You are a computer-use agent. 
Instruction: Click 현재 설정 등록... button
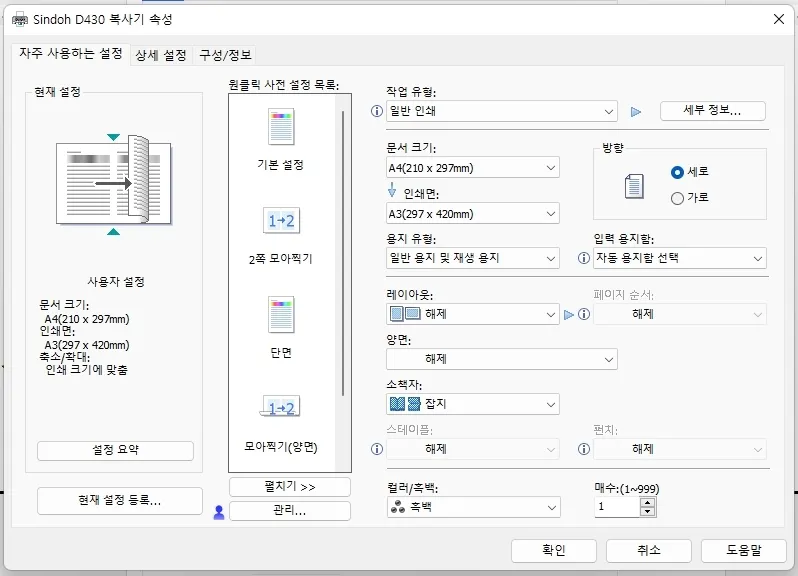(120, 501)
